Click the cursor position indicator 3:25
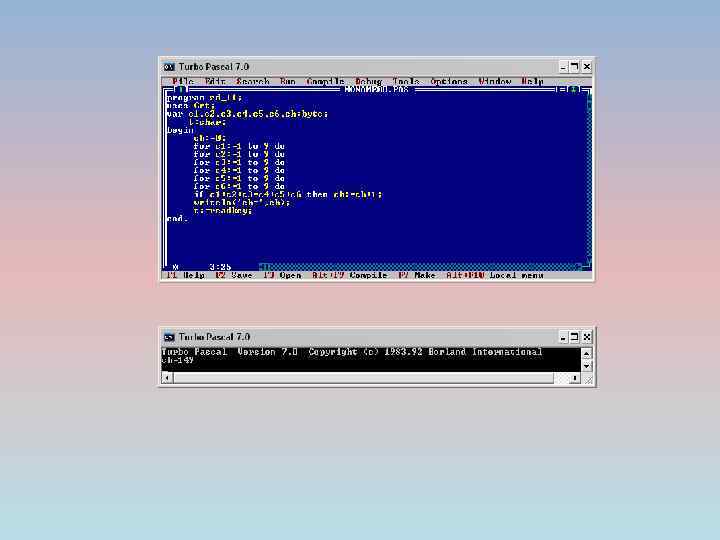This screenshot has height=540, width=720. point(220,267)
